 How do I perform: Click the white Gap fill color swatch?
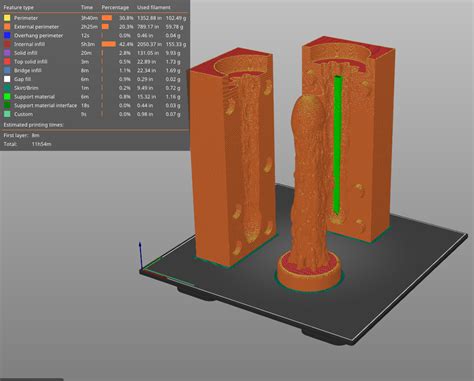click(x=7, y=79)
